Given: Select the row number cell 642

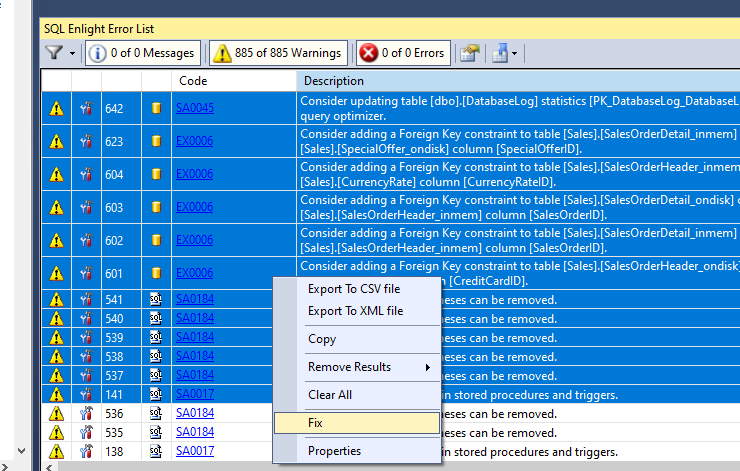Looking at the screenshot, I should click(121, 108).
